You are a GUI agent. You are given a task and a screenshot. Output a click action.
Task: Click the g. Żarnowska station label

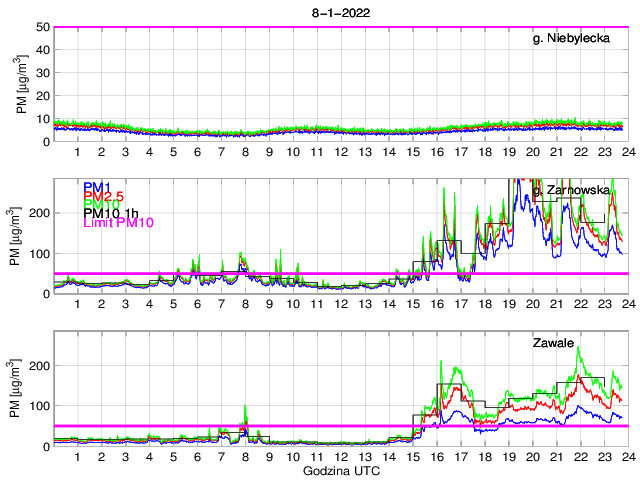click(571, 191)
